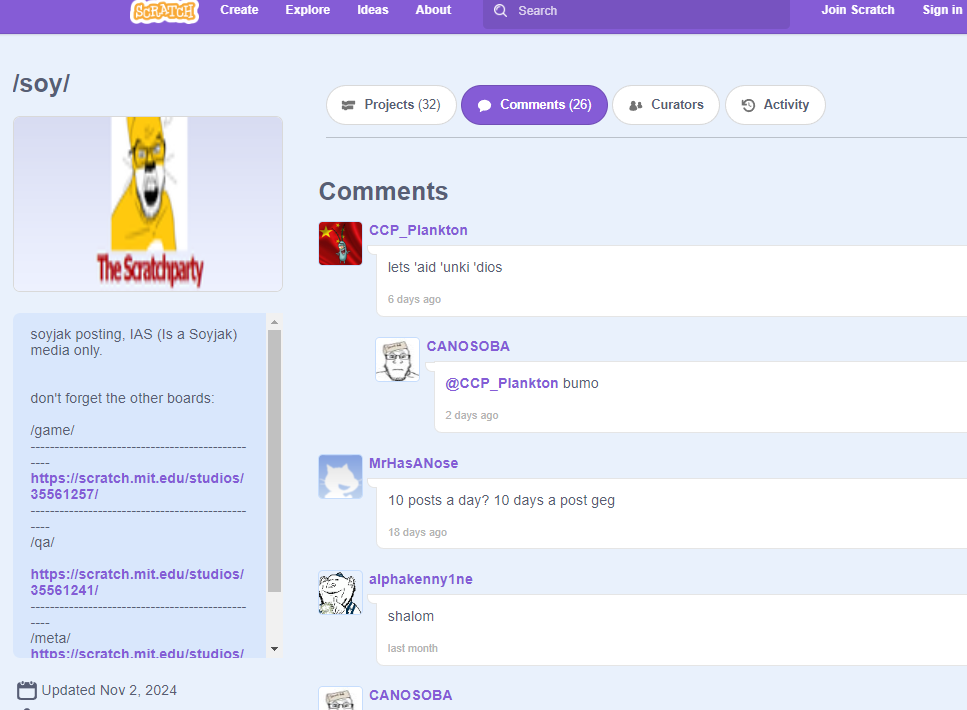Click the search magnifier icon
This screenshot has height=710, width=967.
[x=501, y=11]
